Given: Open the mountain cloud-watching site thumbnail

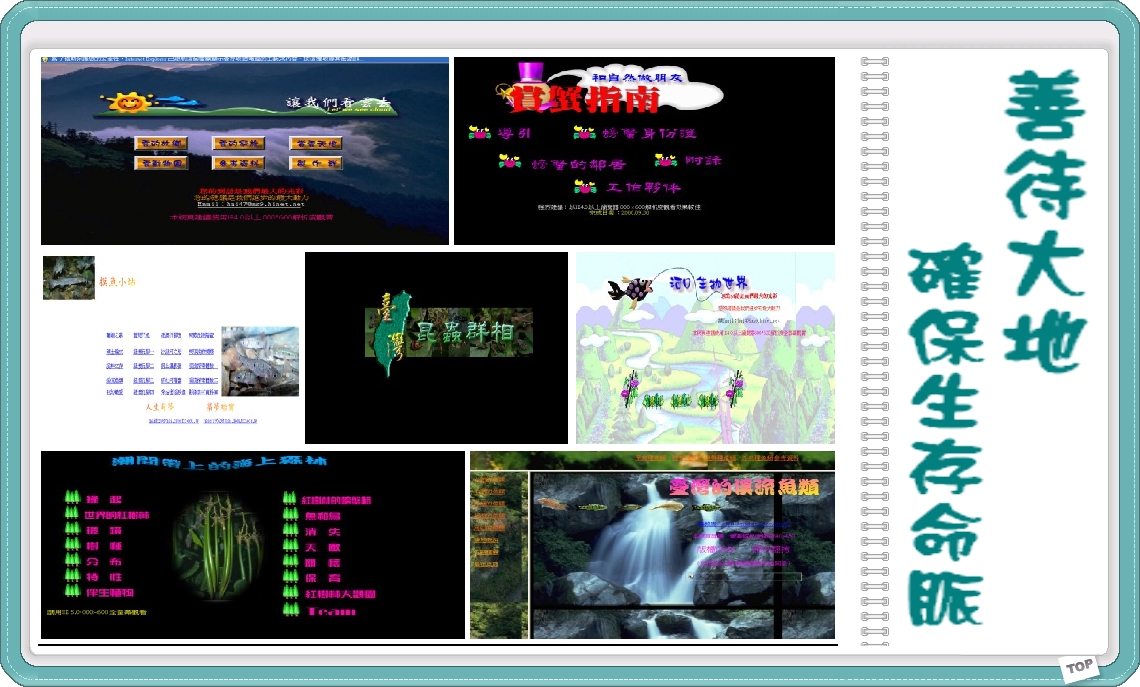Looking at the screenshot, I should coord(244,150).
